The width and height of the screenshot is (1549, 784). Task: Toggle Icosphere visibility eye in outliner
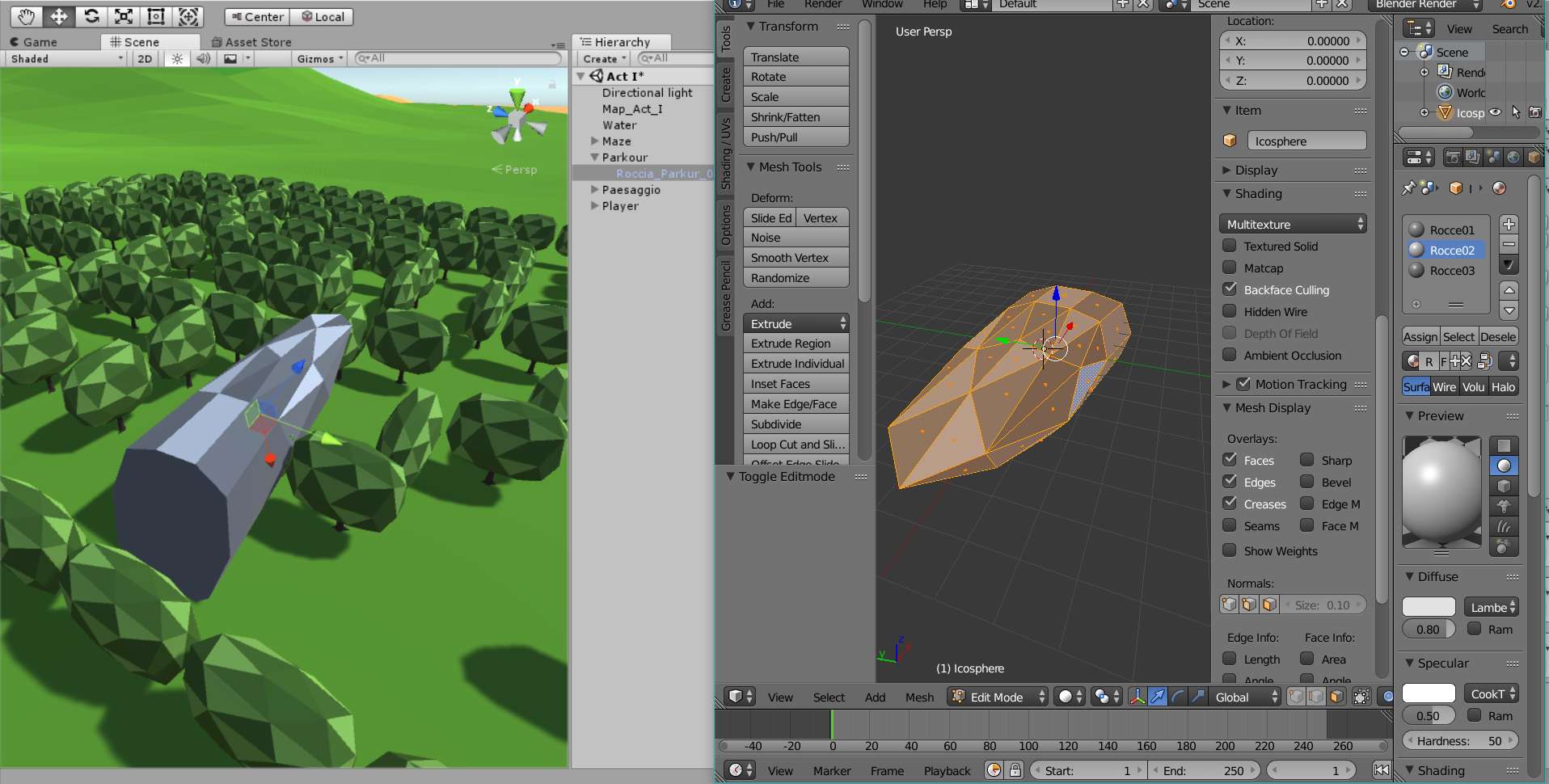(x=1496, y=112)
